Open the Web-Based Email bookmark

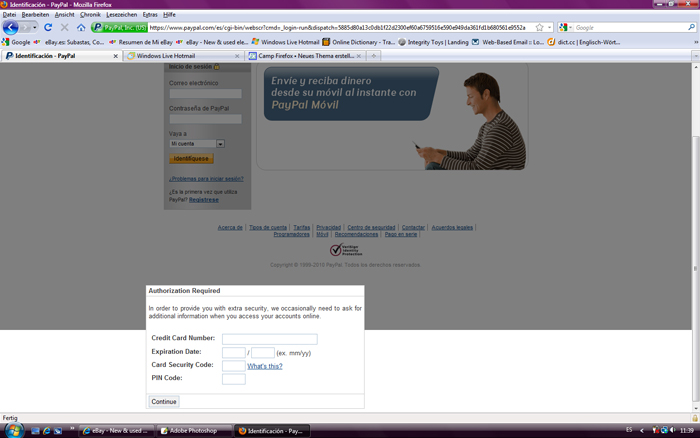(x=508, y=42)
